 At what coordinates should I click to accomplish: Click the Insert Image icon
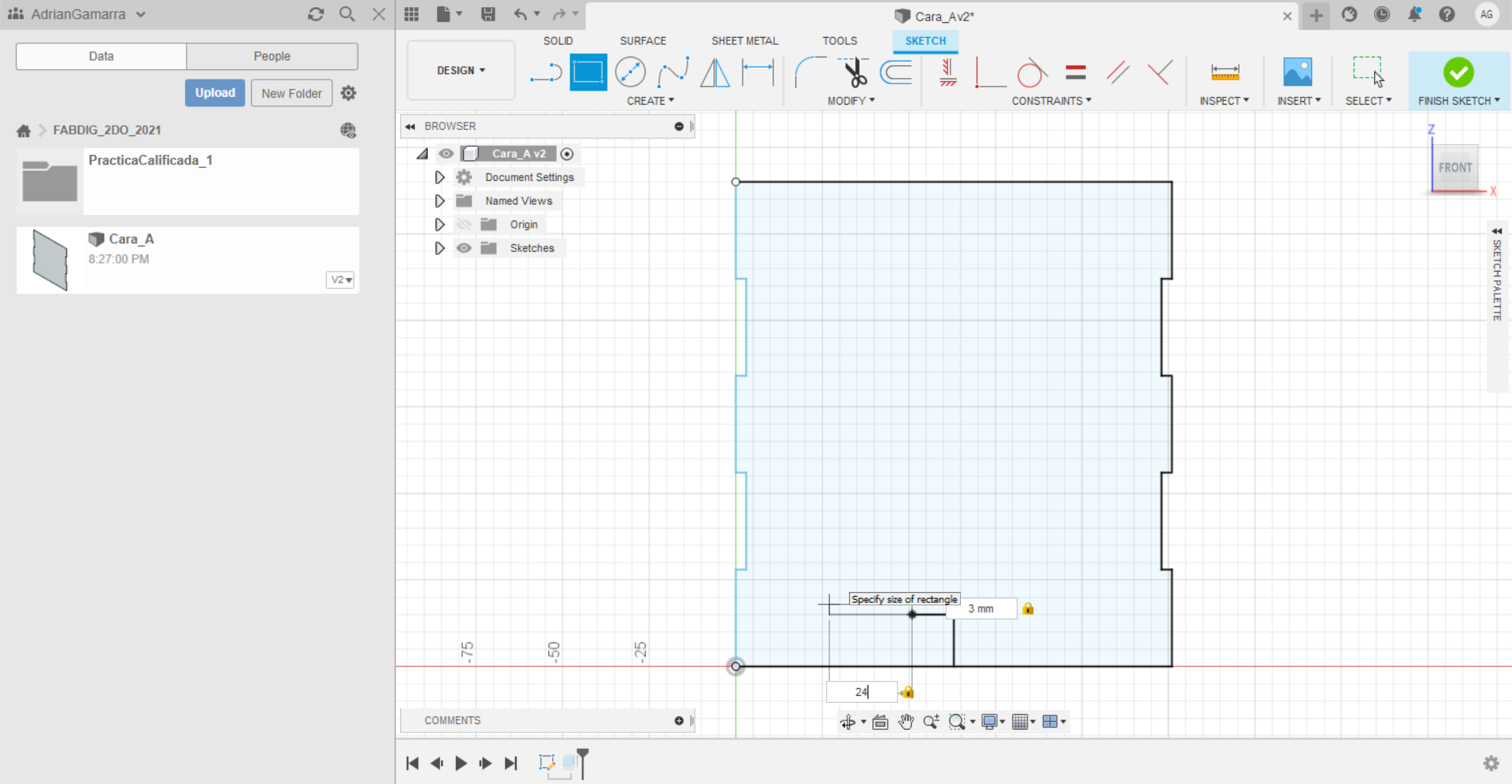(1298, 72)
